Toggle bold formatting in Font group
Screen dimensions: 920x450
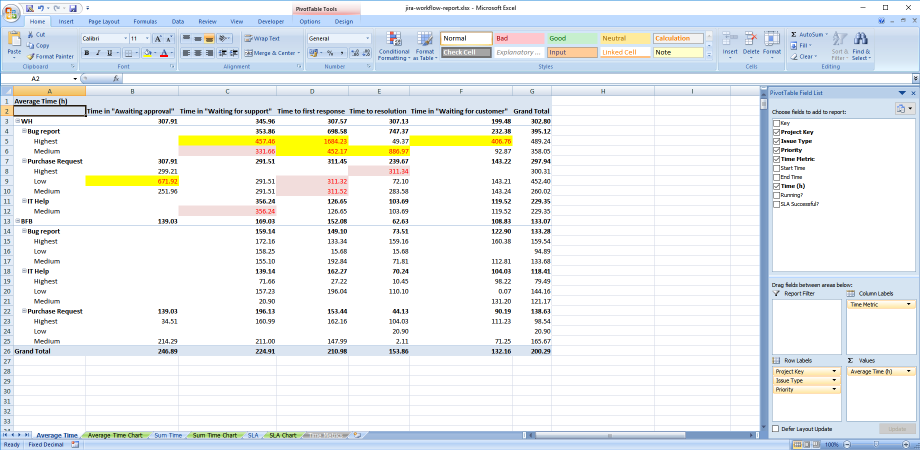85,53
